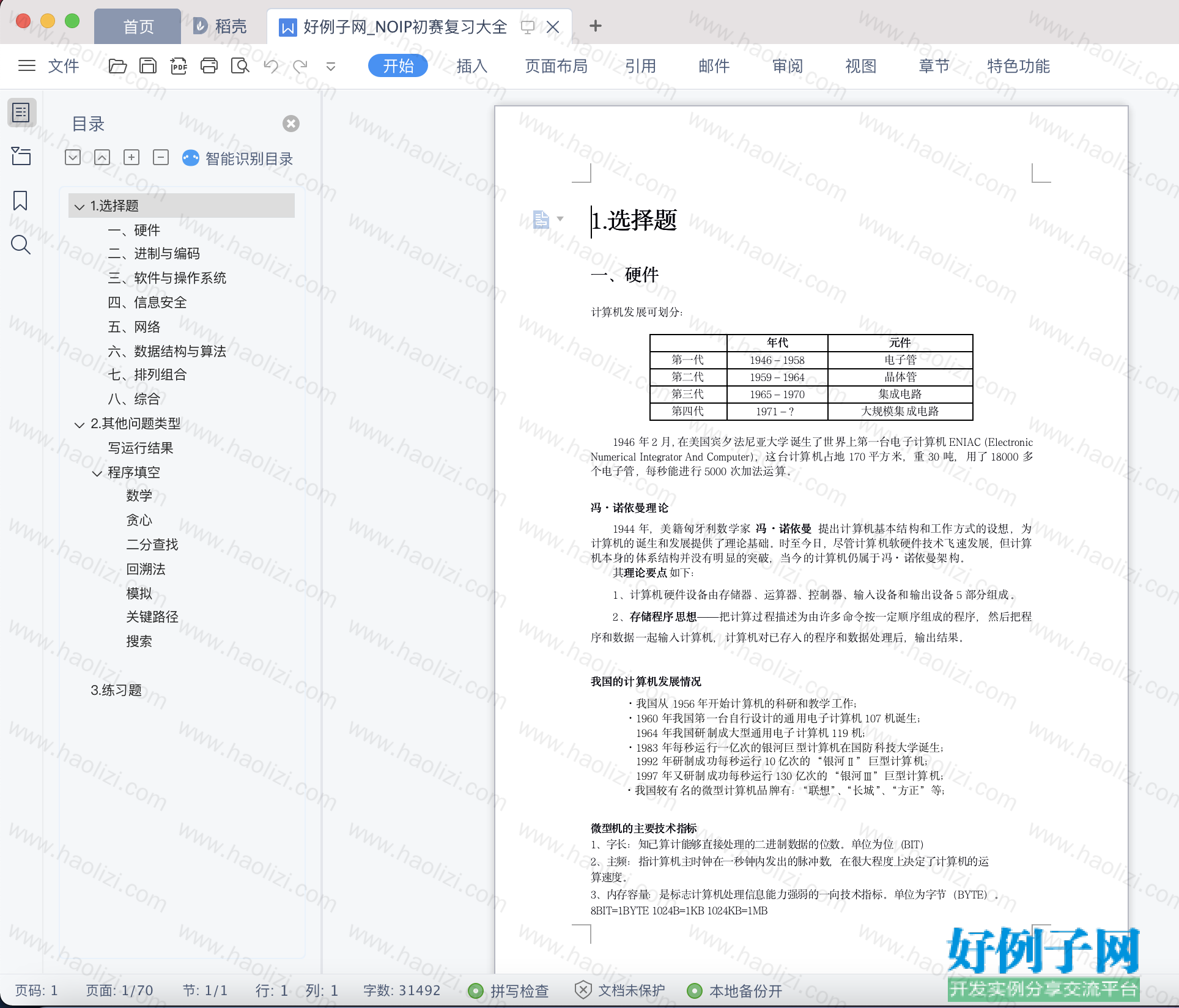Click 文档未保护 in status bar
The height and width of the screenshot is (1008, 1179).
click(x=620, y=990)
